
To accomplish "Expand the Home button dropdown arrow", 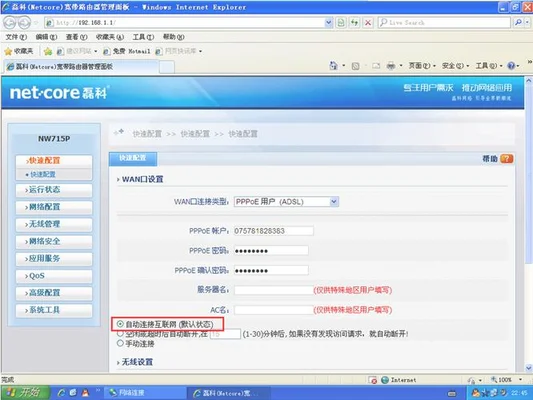I will pos(344,66).
